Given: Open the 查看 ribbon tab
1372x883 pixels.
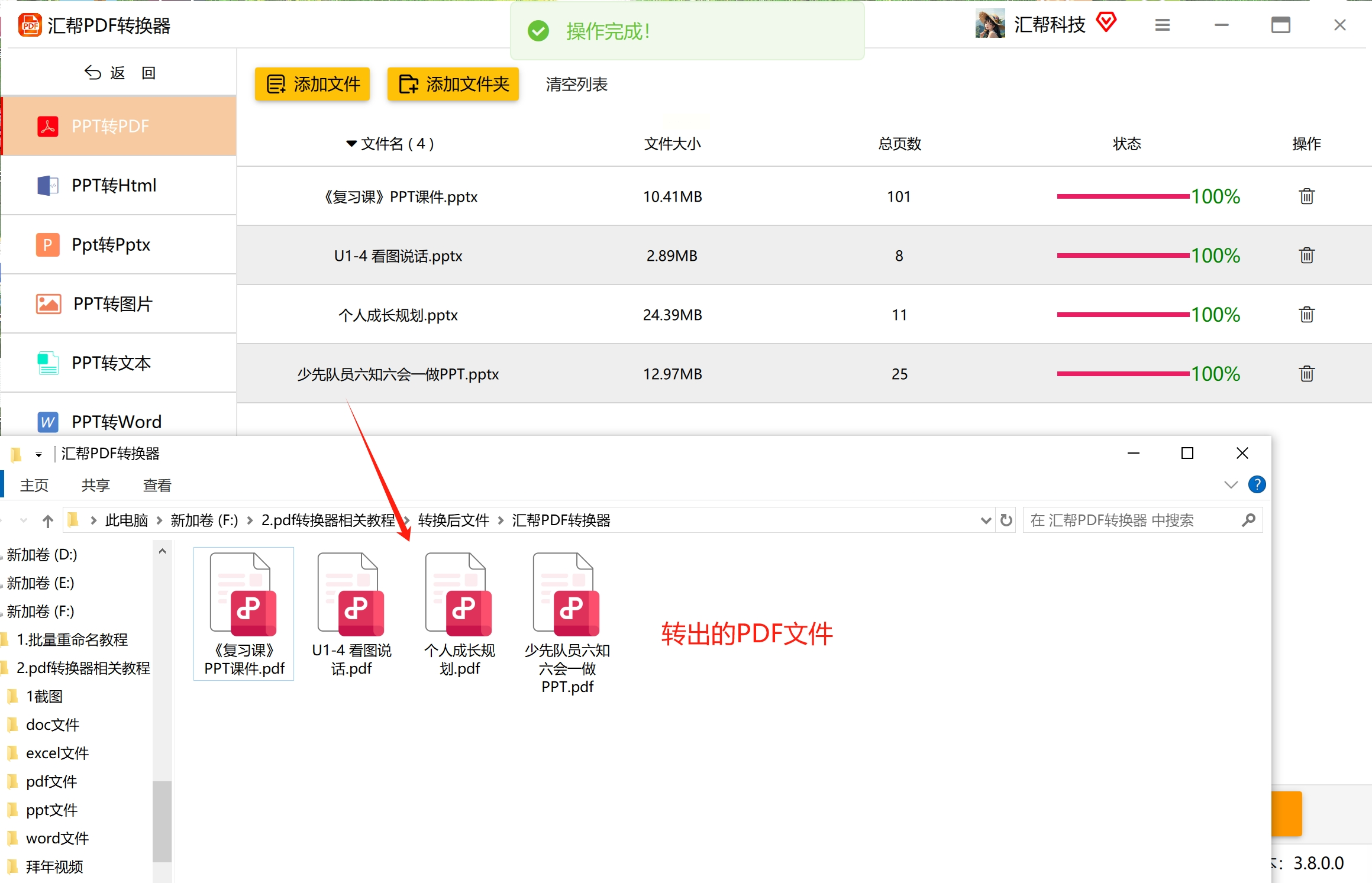Looking at the screenshot, I should [157, 486].
